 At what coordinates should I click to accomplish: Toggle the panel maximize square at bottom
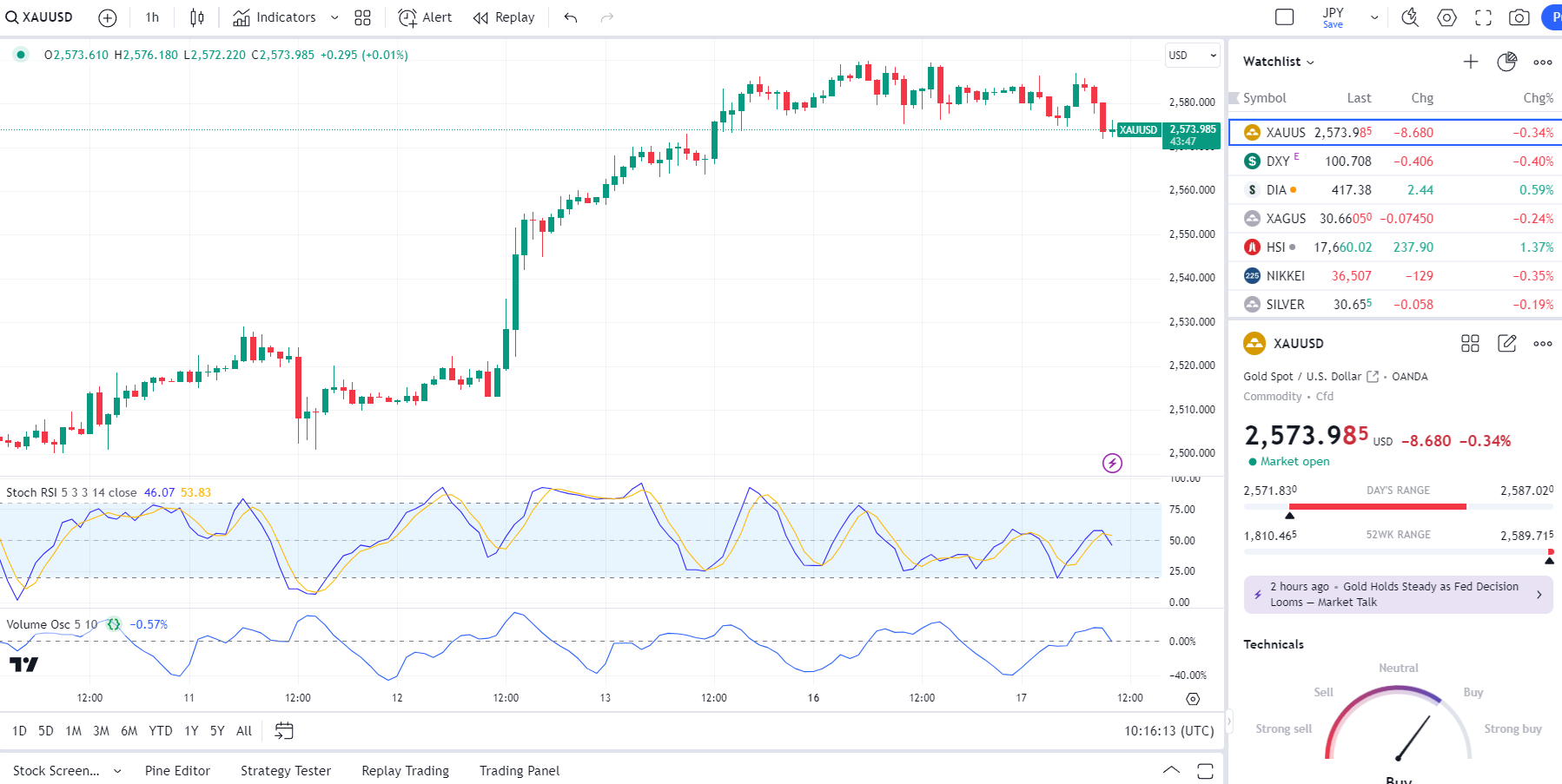(1205, 771)
